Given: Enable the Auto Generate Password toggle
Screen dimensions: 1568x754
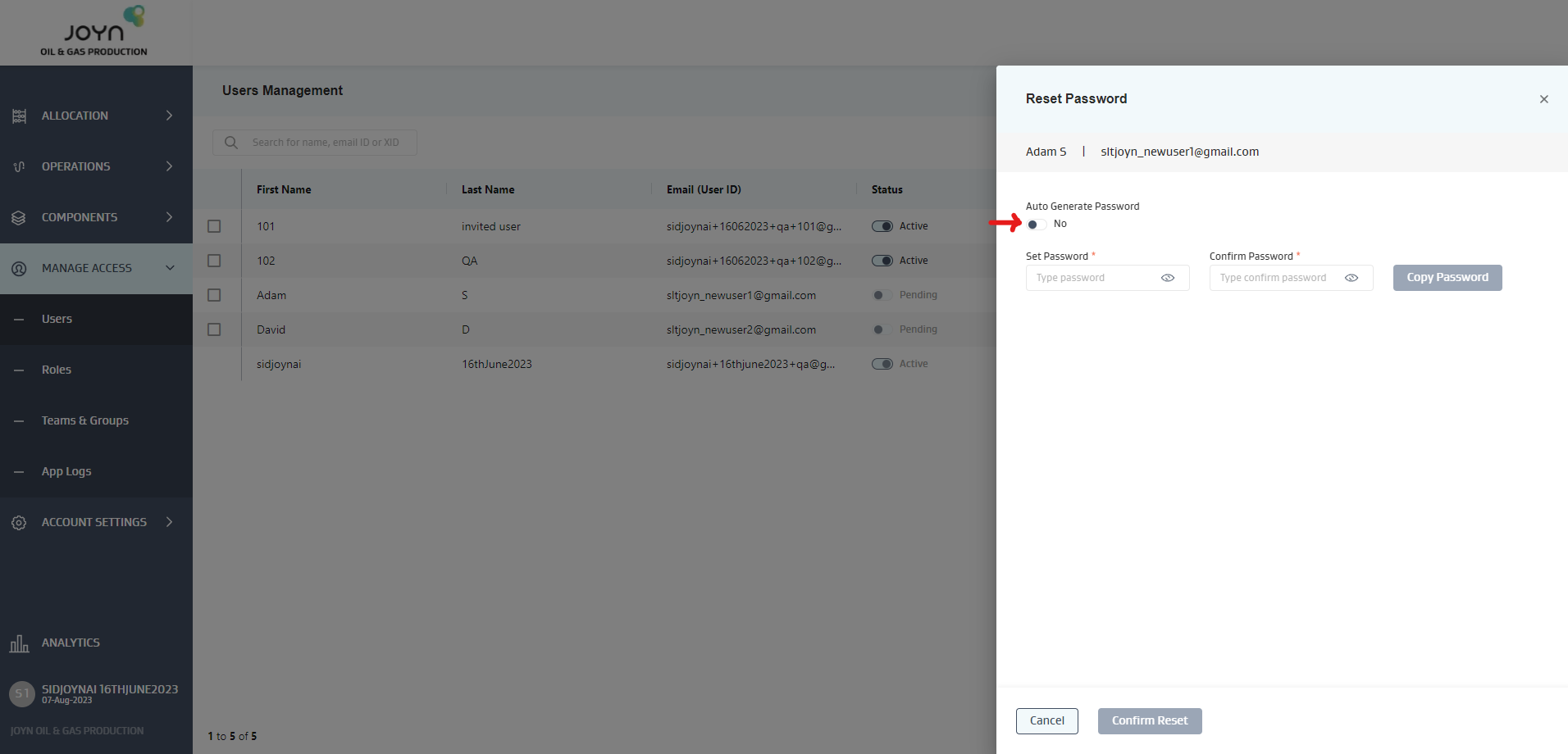Looking at the screenshot, I should click(1037, 225).
